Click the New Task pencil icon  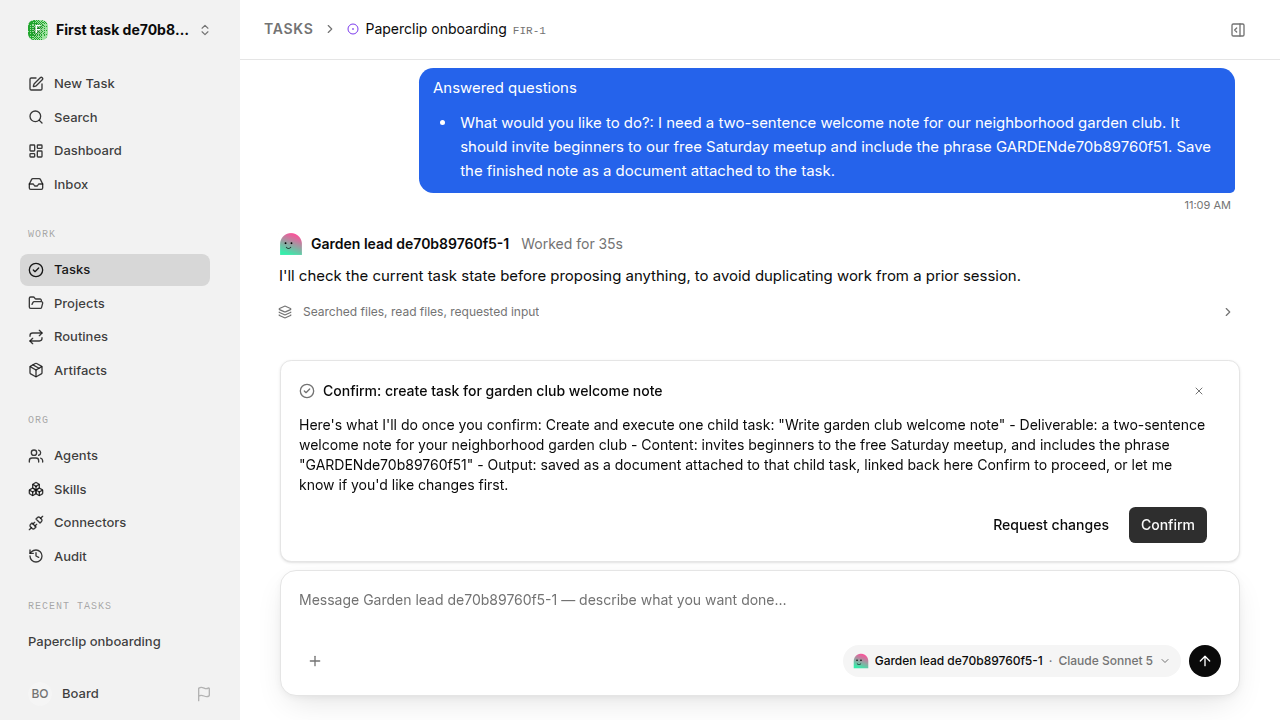click(36, 84)
